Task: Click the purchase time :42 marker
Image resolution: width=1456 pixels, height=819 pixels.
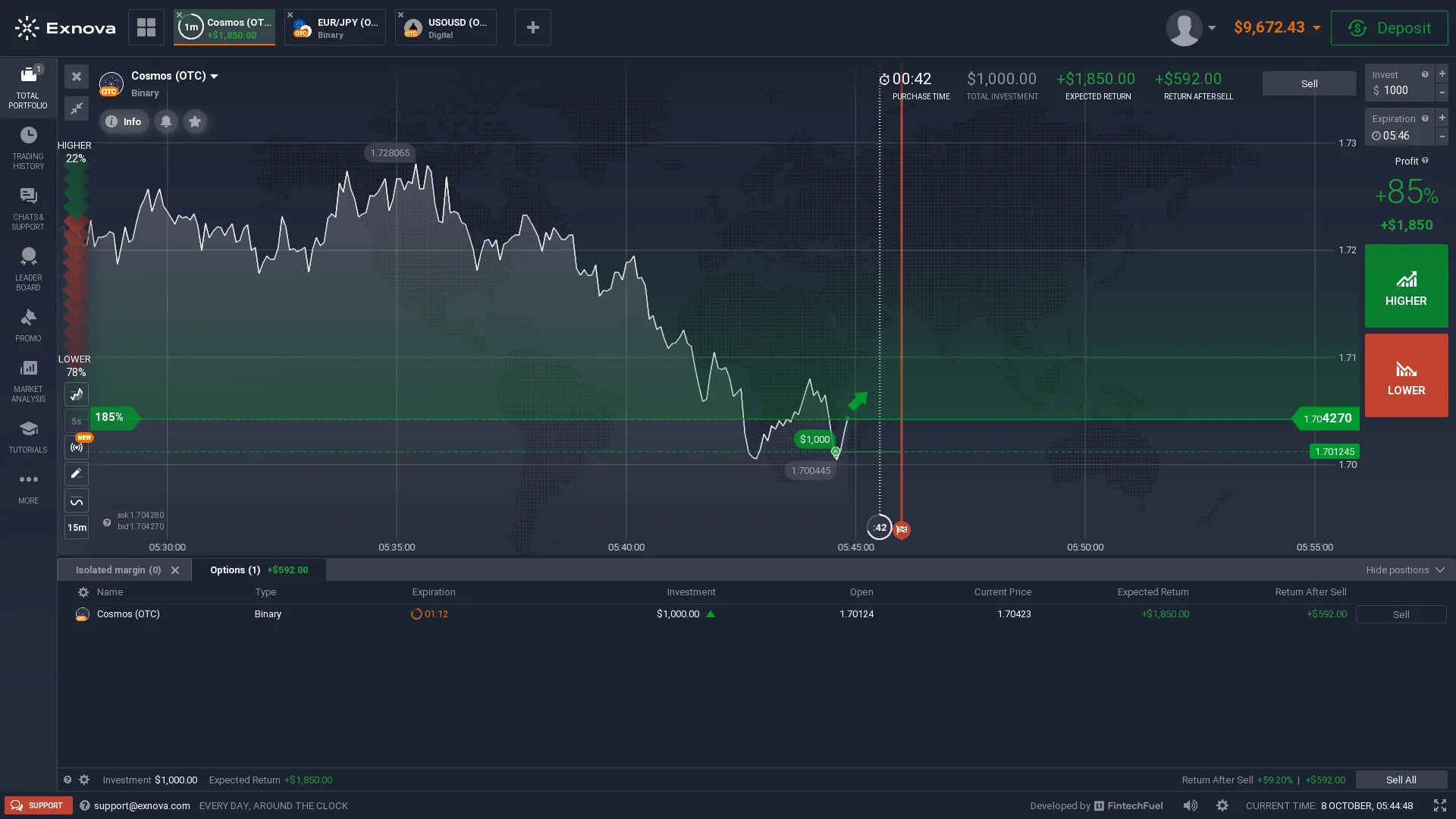Action: point(880,527)
